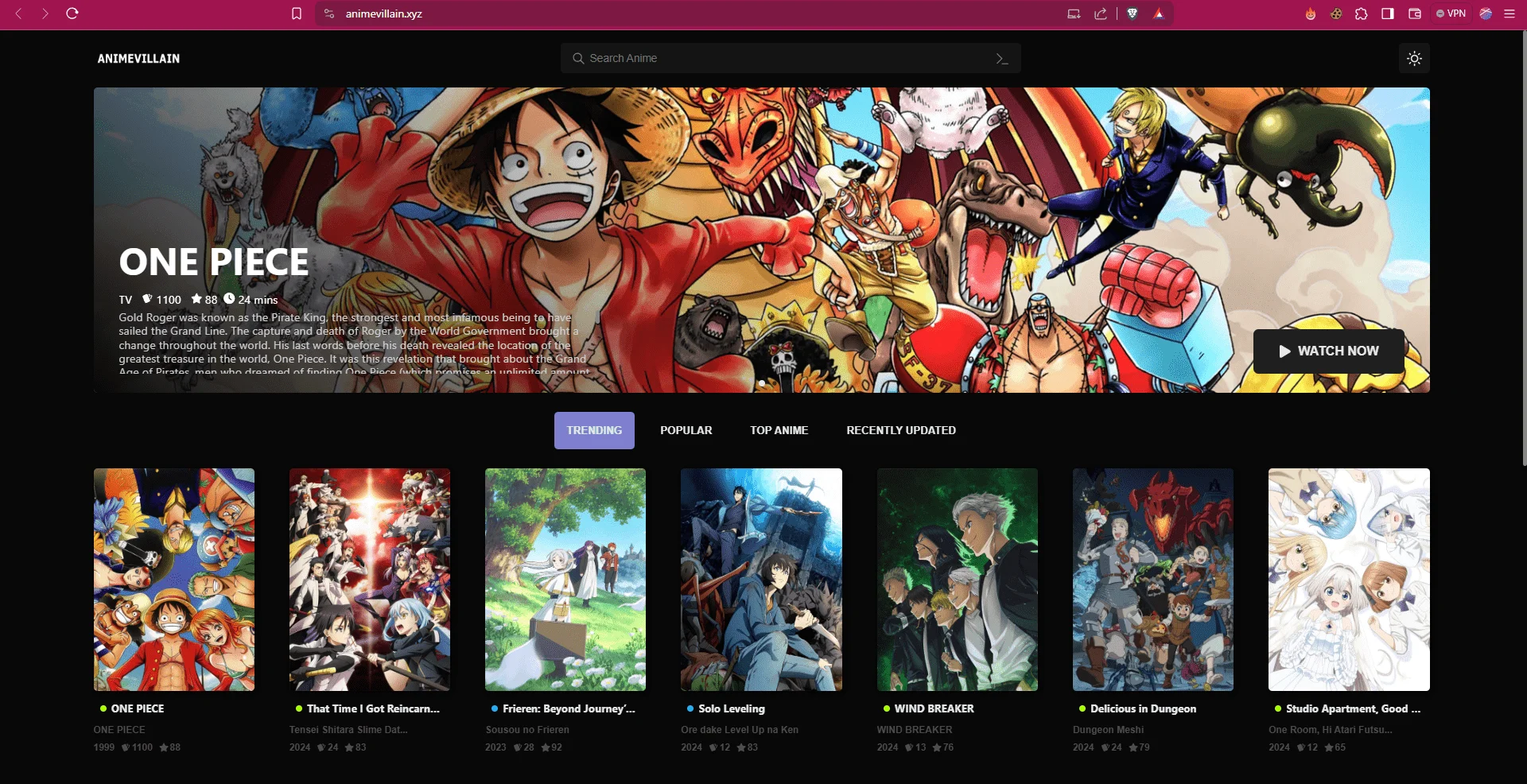Click the terminal prompt icon in search bar
Viewport: 1527px width, 784px height.
click(x=1002, y=59)
